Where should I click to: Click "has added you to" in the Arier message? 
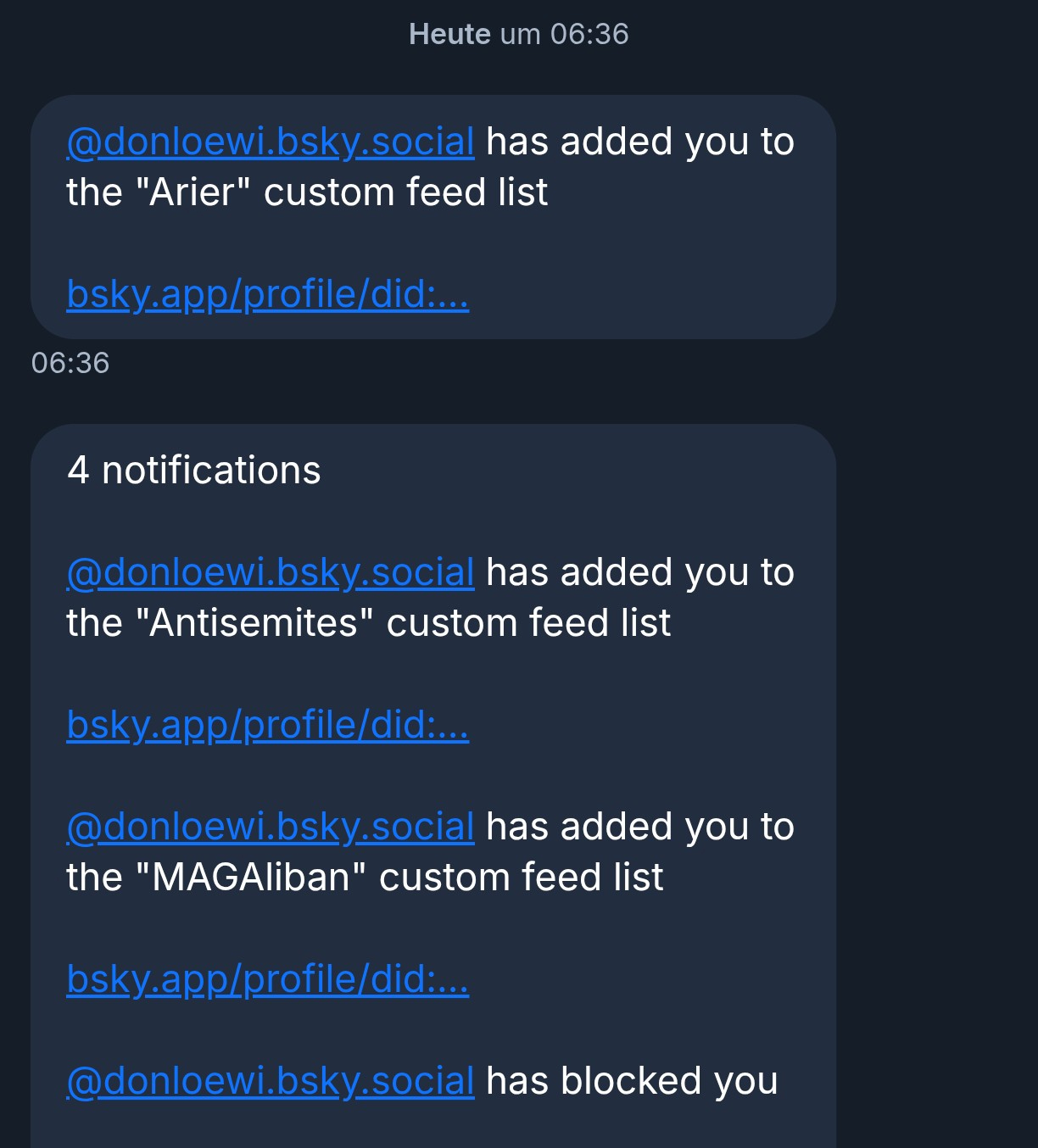pos(640,142)
